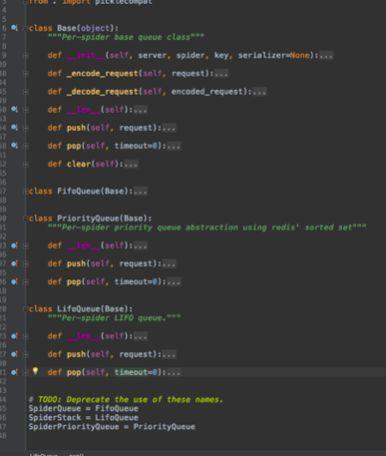Expand the fold marker for Base push

click(x=26, y=128)
